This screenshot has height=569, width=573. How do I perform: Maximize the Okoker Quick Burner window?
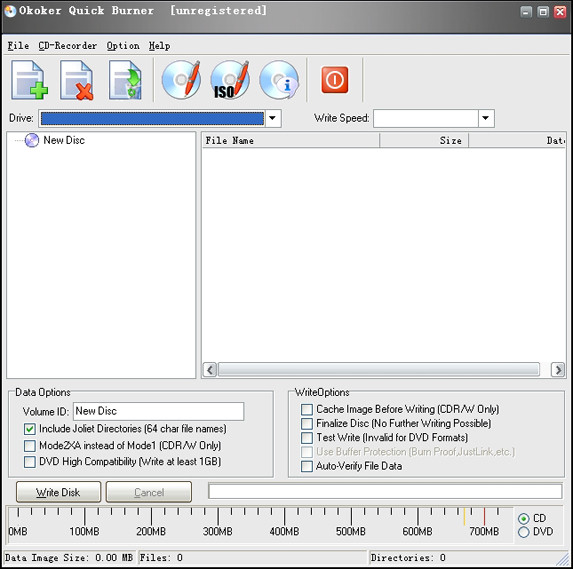pyautogui.click(x=543, y=12)
